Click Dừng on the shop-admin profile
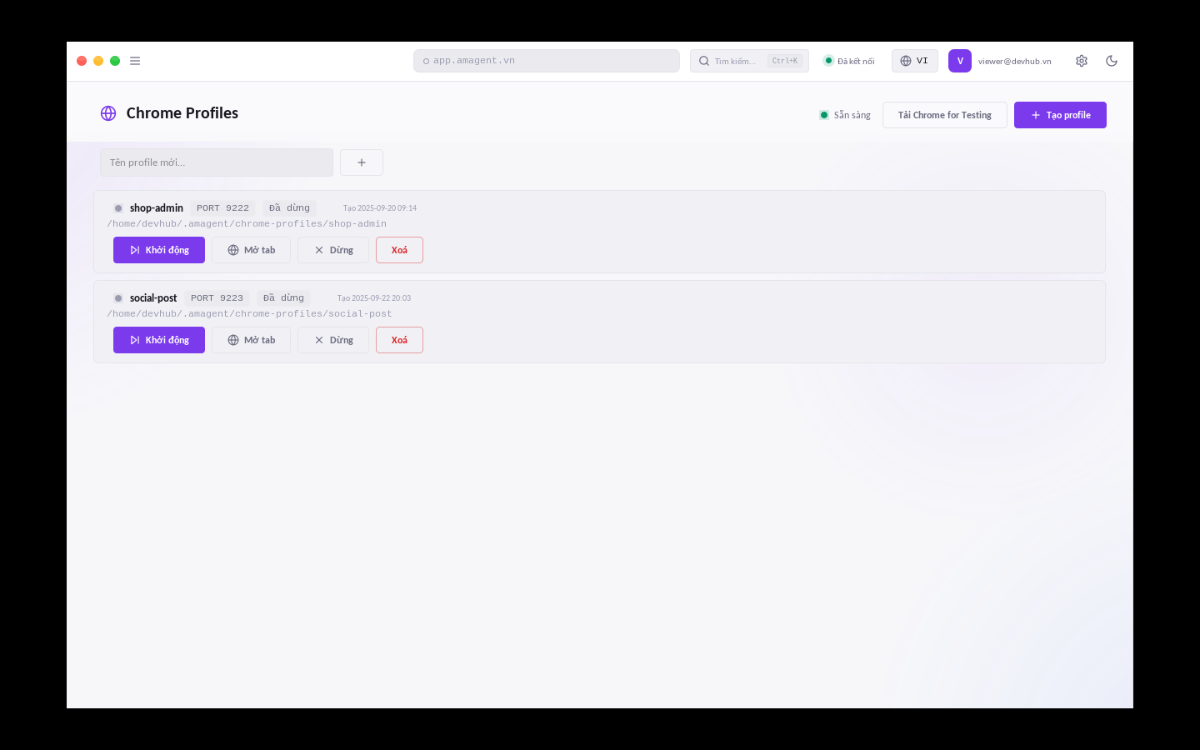The height and width of the screenshot is (750, 1200). pyautogui.click(x=333, y=250)
